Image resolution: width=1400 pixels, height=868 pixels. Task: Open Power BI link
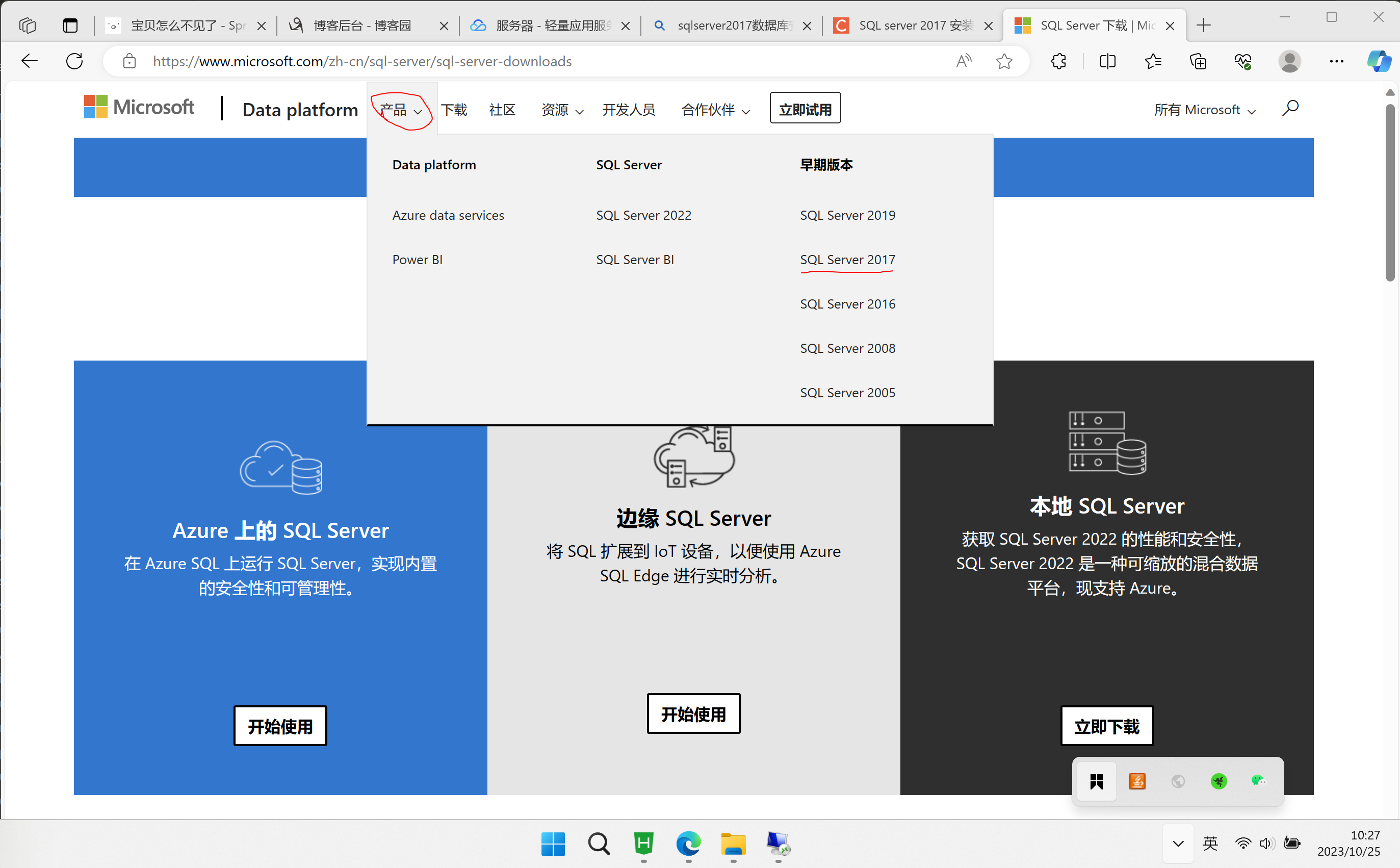(417, 260)
